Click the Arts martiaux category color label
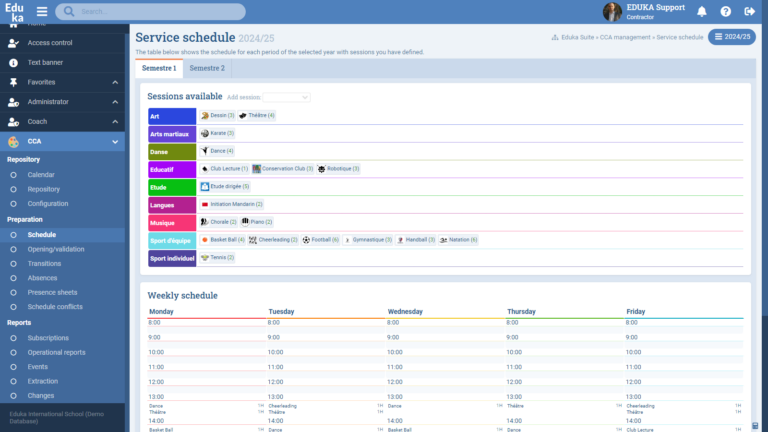This screenshot has height=432, width=768. (x=172, y=134)
